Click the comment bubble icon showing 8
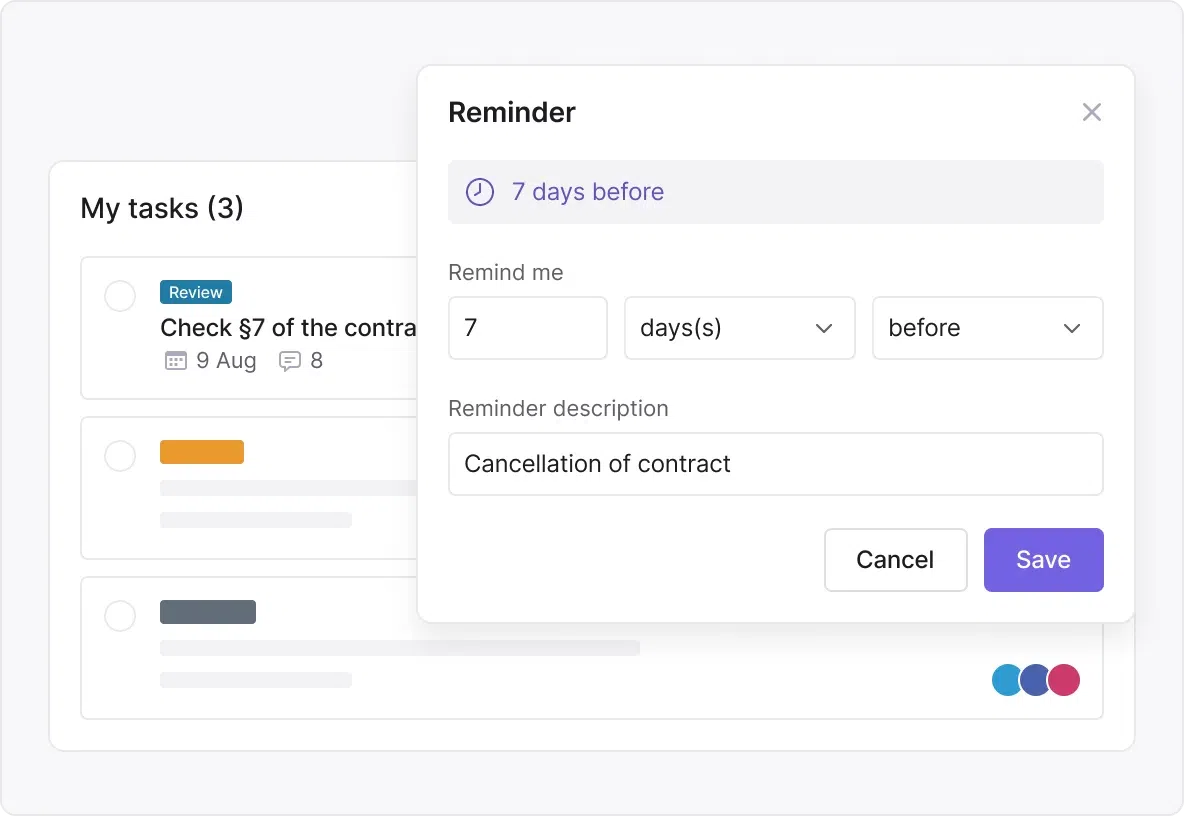This screenshot has height=816, width=1184. [290, 361]
